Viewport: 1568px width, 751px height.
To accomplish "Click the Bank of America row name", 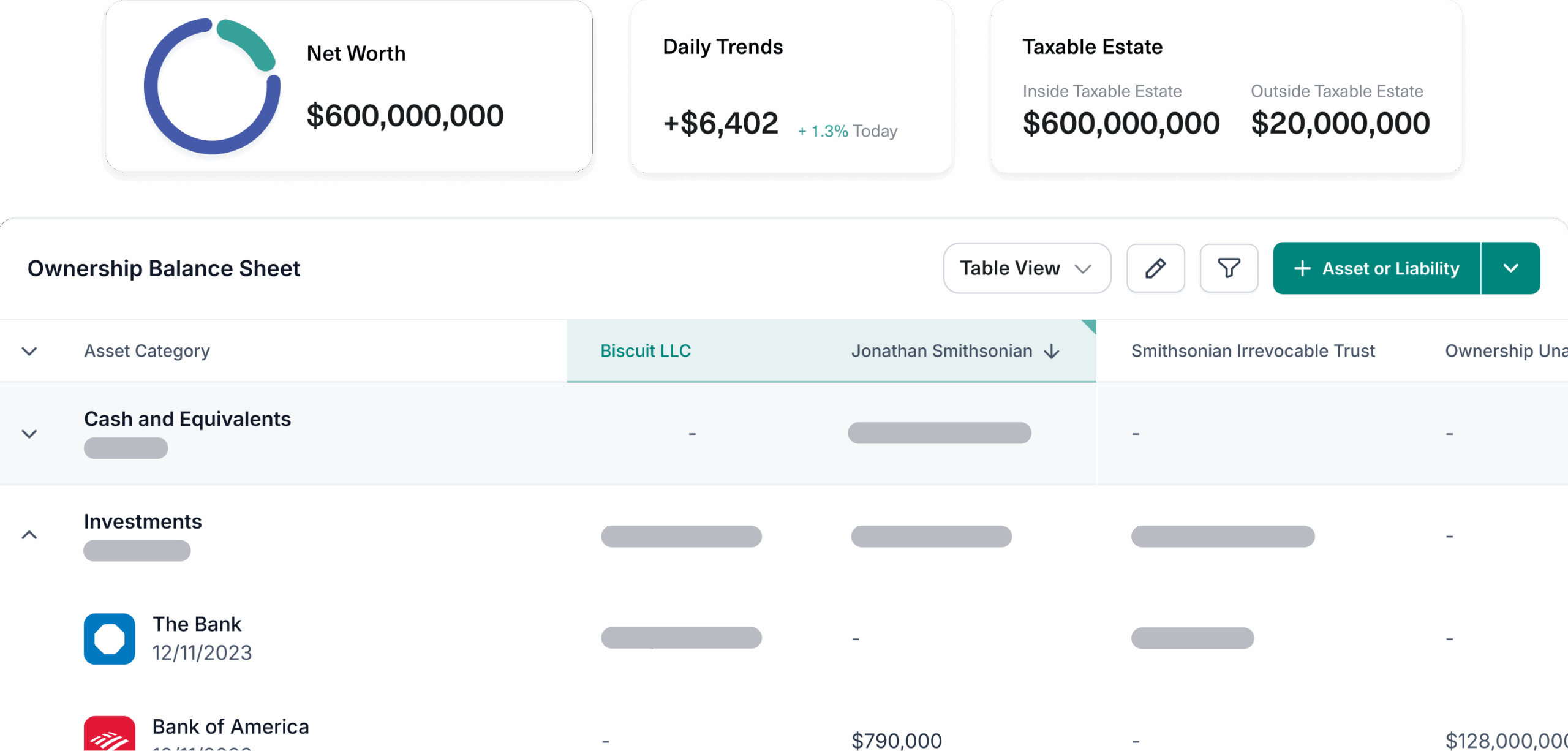I will (230, 726).
